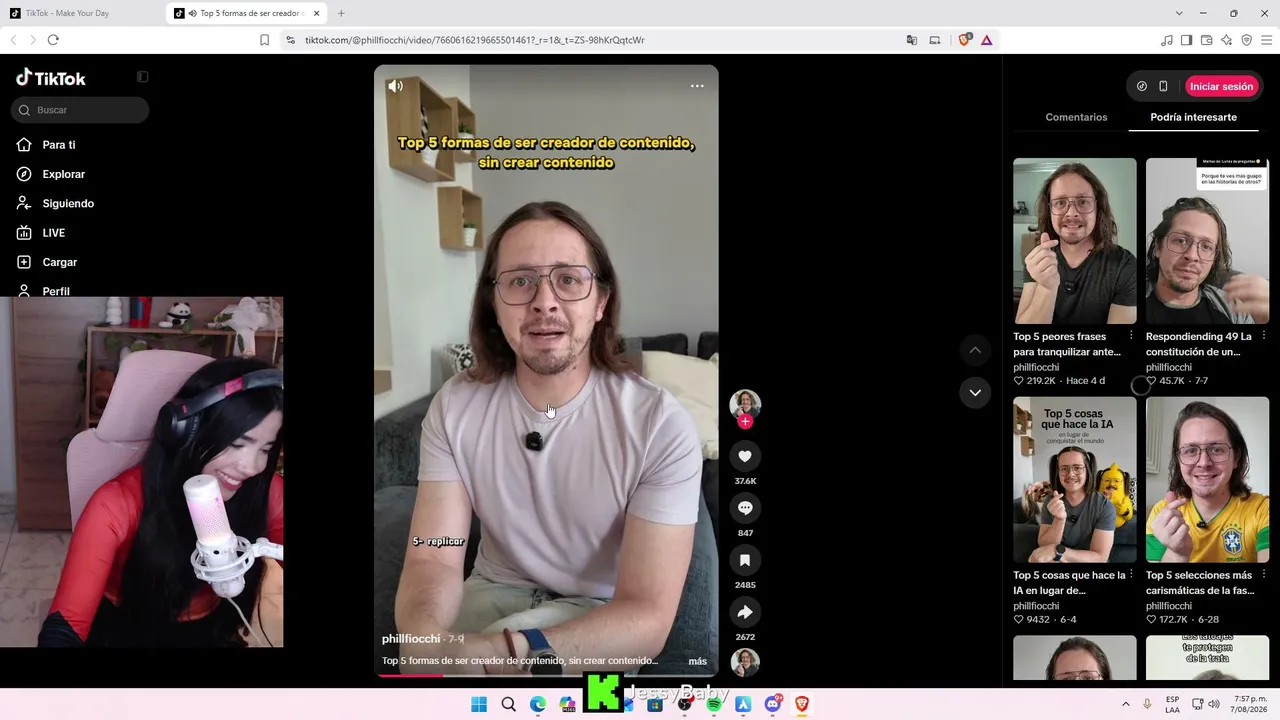Click the Brave Shields lion icon
The width and height of the screenshot is (1280, 720).
(x=965, y=40)
